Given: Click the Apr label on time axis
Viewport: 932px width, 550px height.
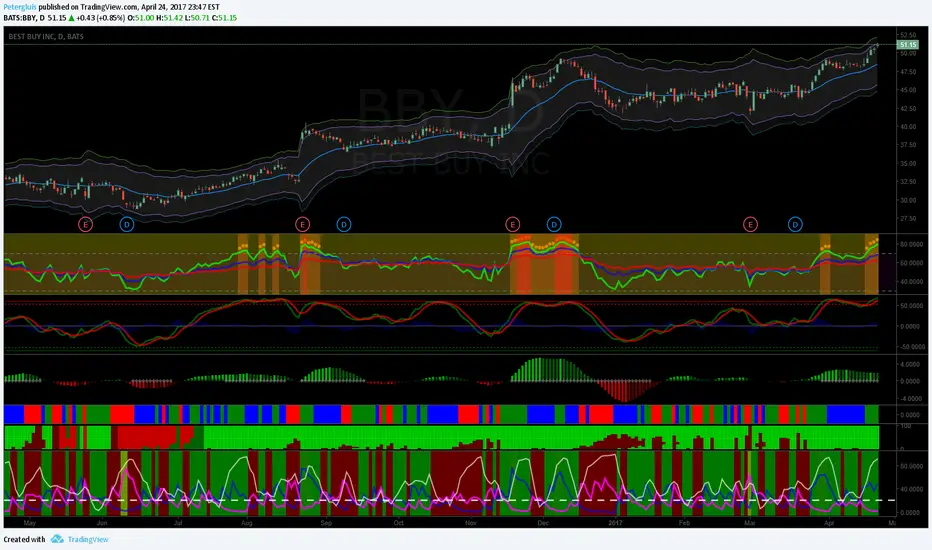Looking at the screenshot, I should tap(829, 523).
